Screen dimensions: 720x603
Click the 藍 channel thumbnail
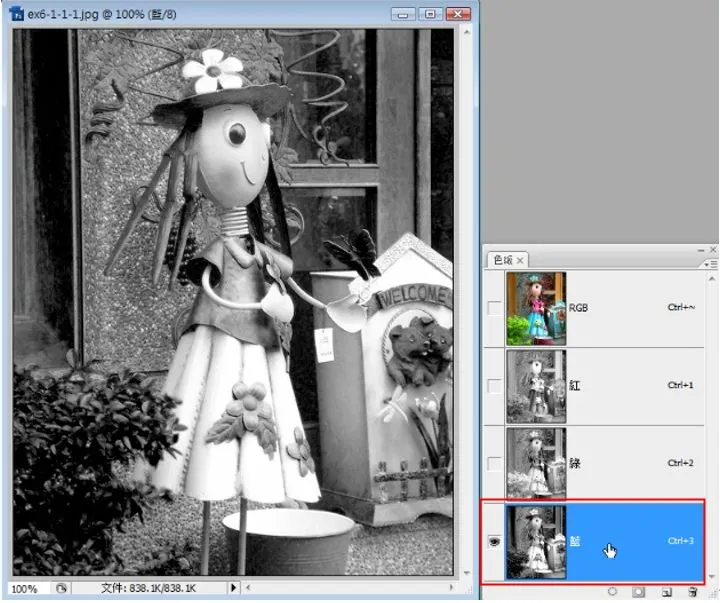click(536, 542)
